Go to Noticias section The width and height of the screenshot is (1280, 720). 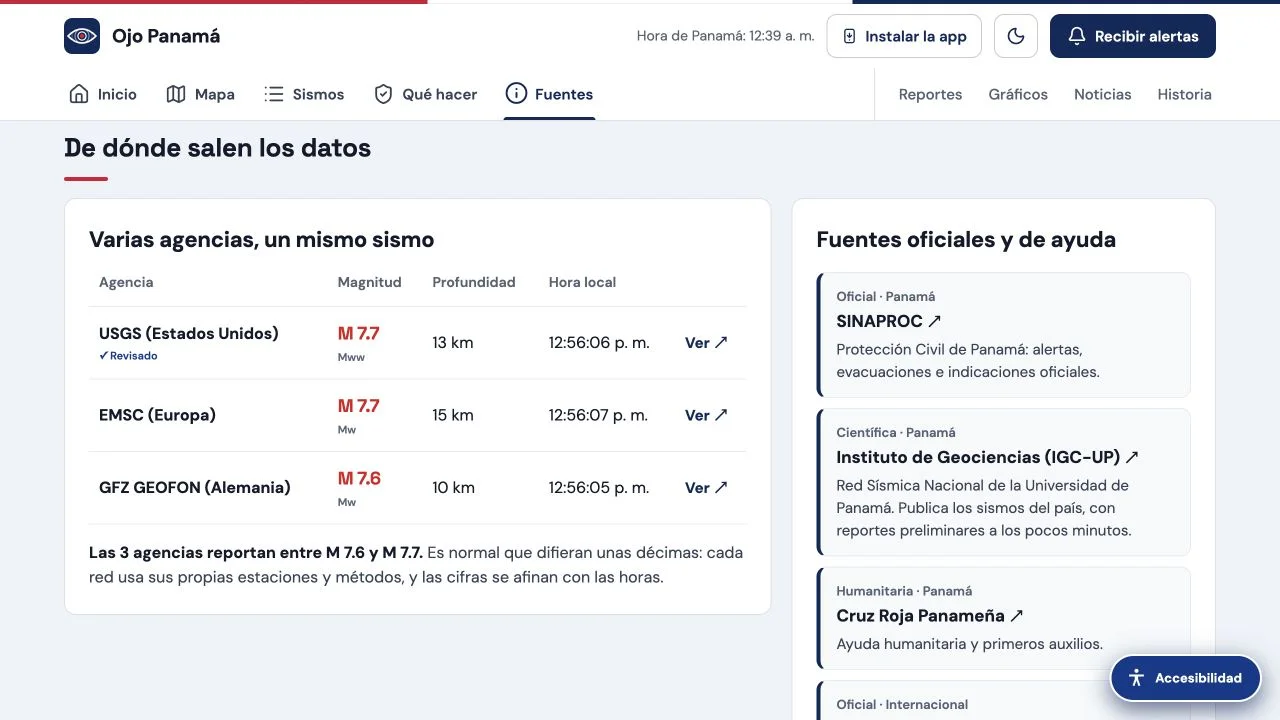click(1103, 94)
